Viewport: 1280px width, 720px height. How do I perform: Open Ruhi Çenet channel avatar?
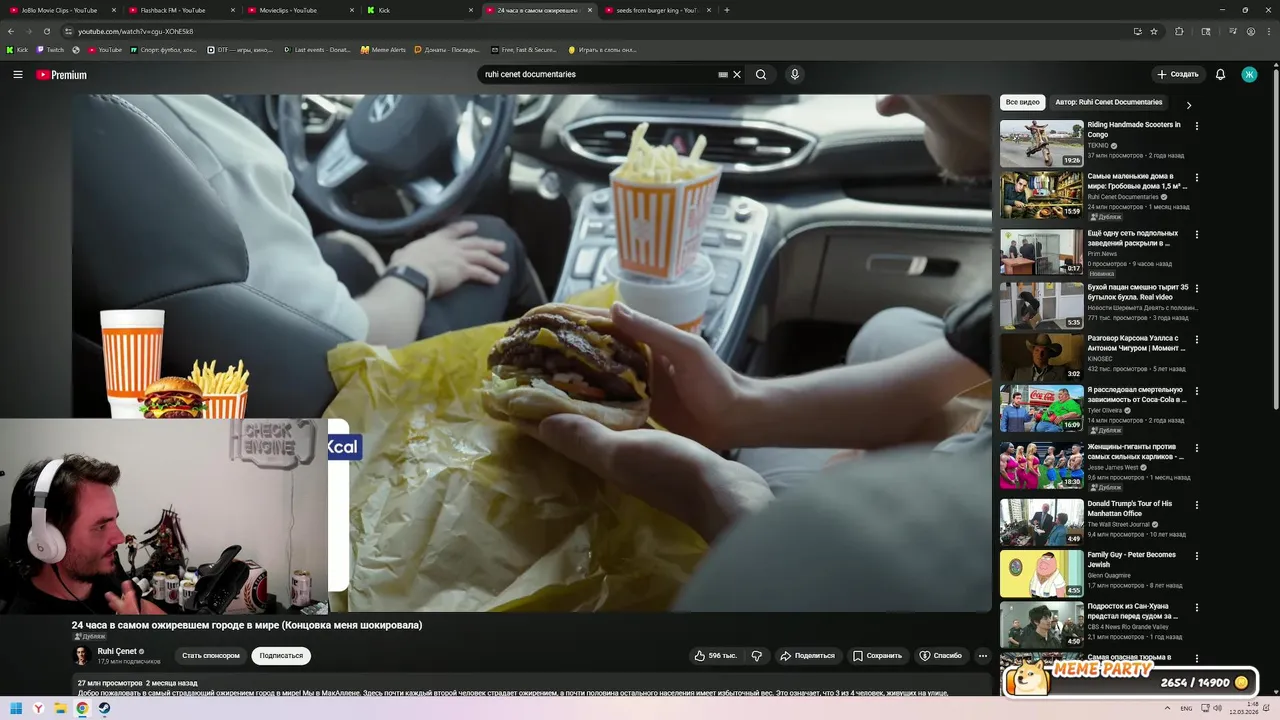(82, 655)
